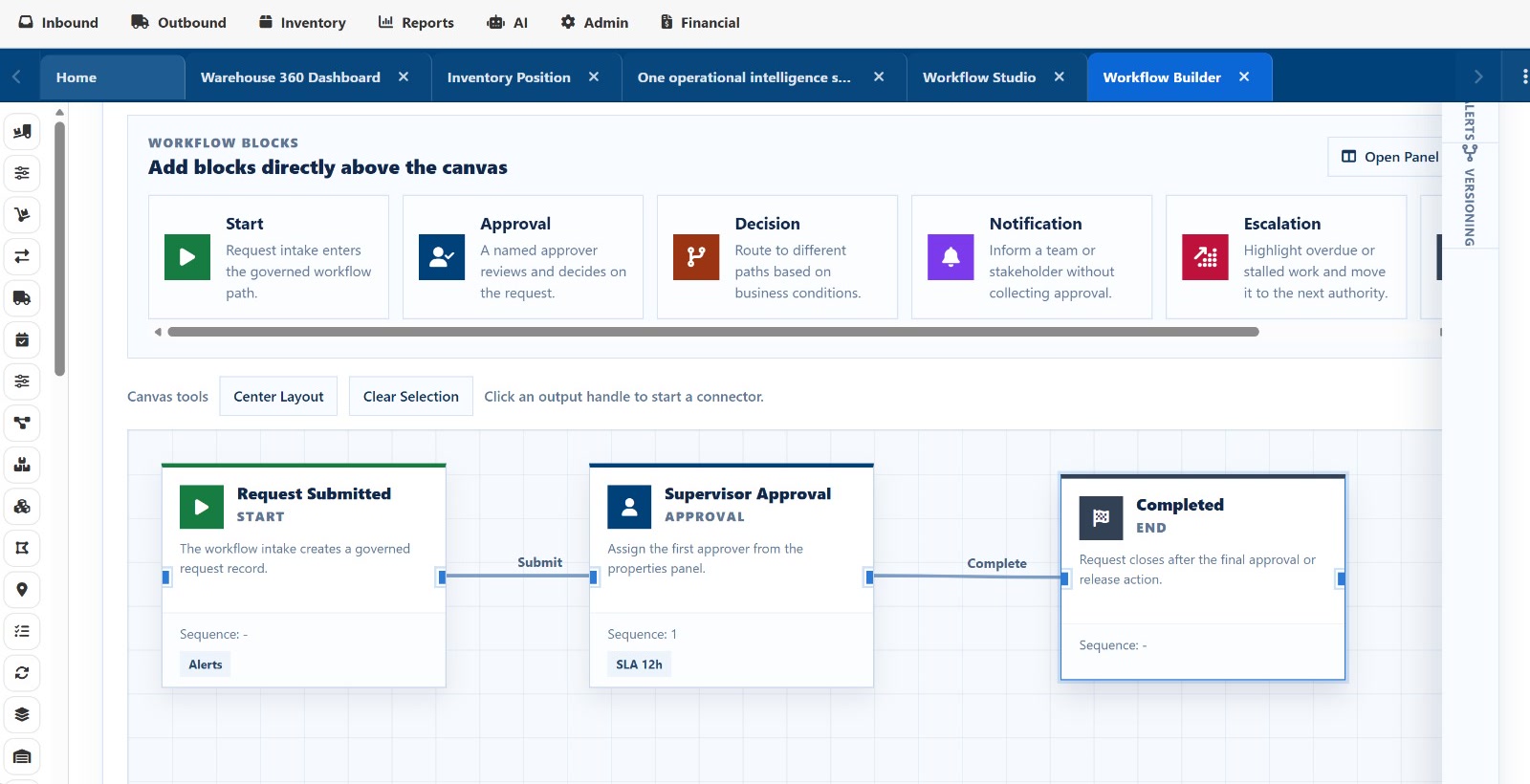Click the transfer arrows sidebar icon

[22, 256]
